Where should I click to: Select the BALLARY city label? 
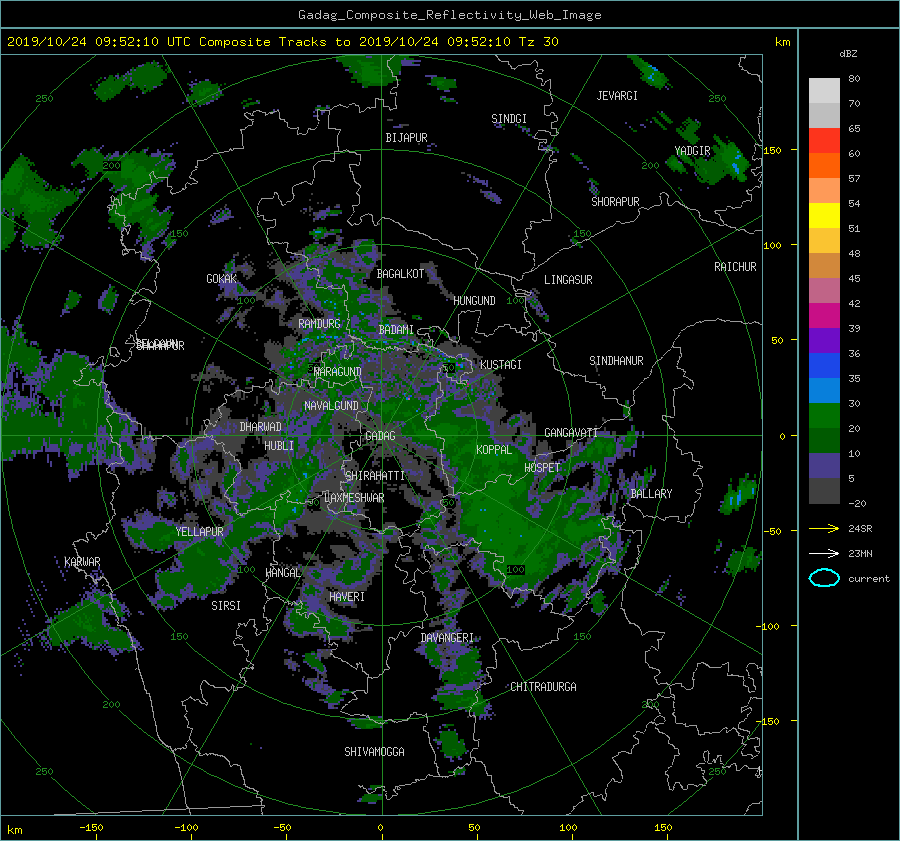coord(651,494)
